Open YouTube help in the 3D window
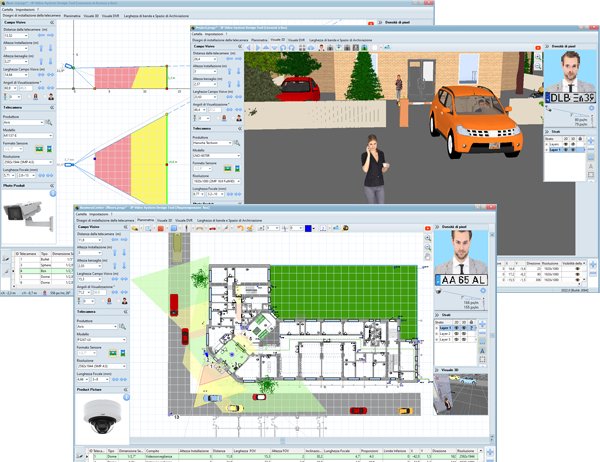The image size is (600, 462). point(538,48)
